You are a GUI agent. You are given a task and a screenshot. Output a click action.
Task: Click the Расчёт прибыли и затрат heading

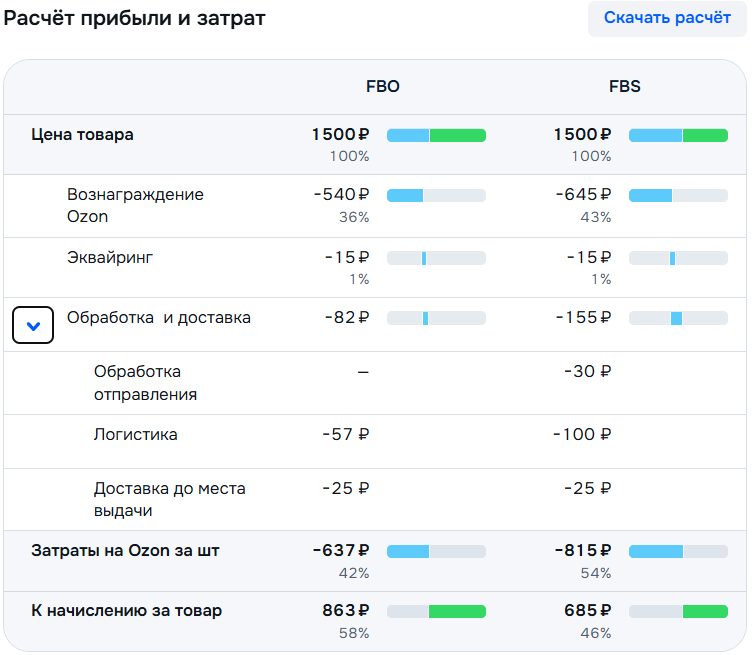(135, 18)
